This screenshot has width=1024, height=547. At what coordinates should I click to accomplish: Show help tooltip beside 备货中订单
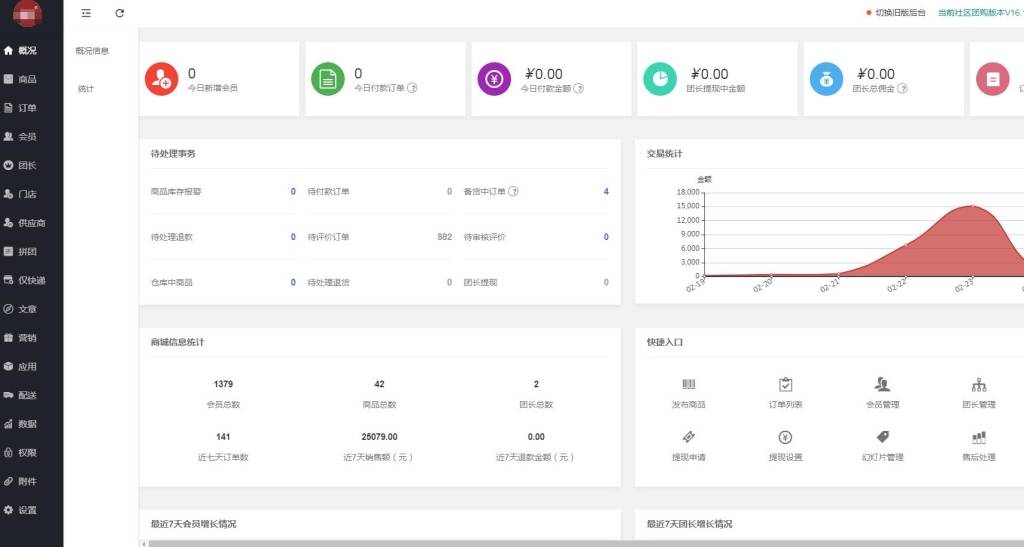pos(513,191)
